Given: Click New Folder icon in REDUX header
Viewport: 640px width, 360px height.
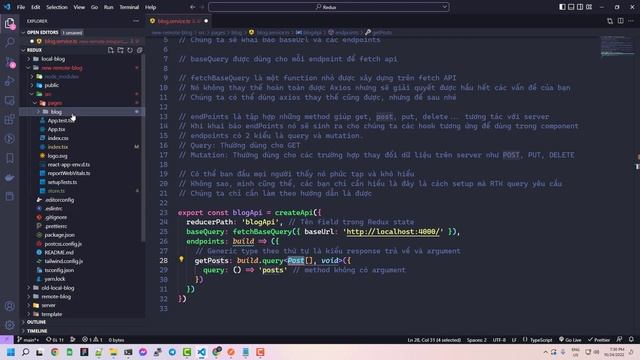Looking at the screenshot, I should click(120, 50).
